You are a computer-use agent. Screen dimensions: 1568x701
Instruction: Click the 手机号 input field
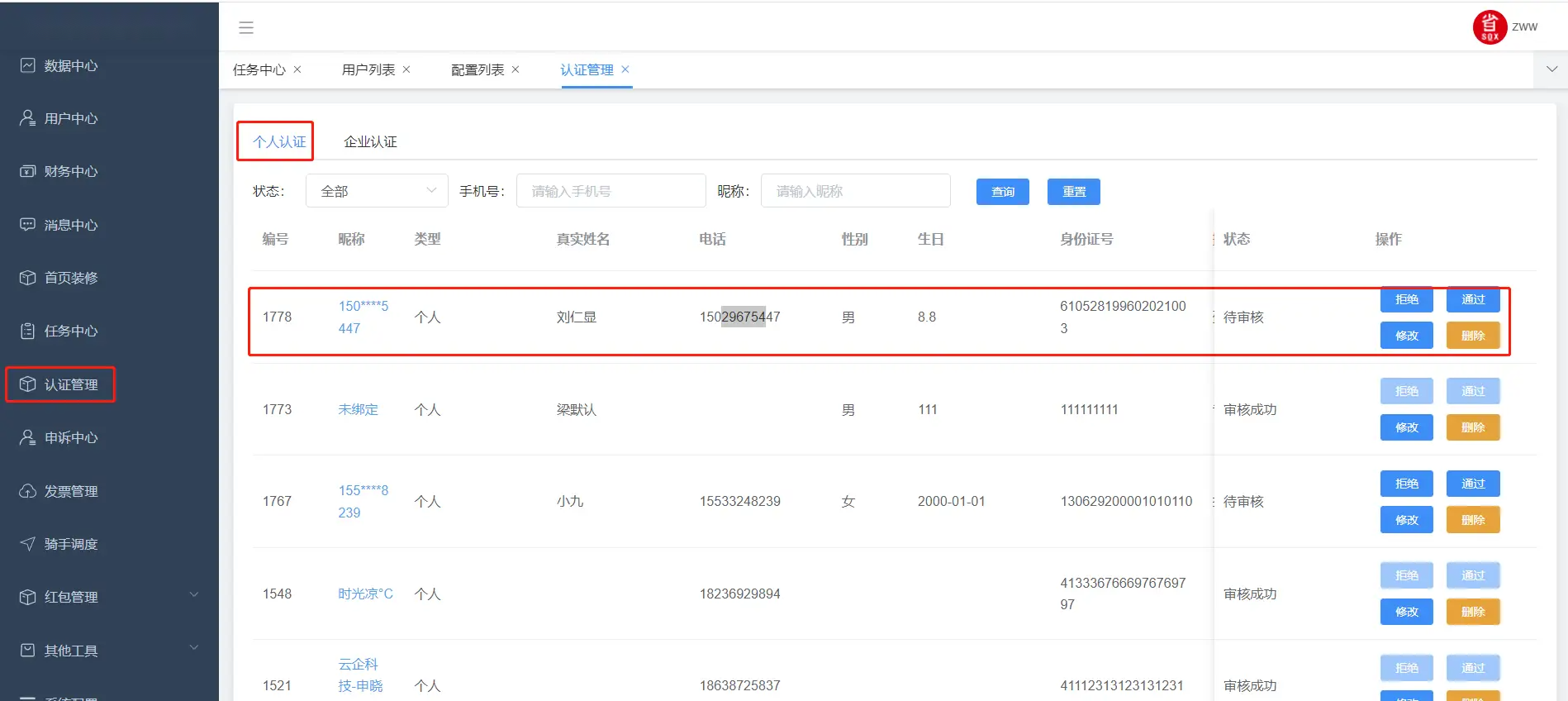611,191
